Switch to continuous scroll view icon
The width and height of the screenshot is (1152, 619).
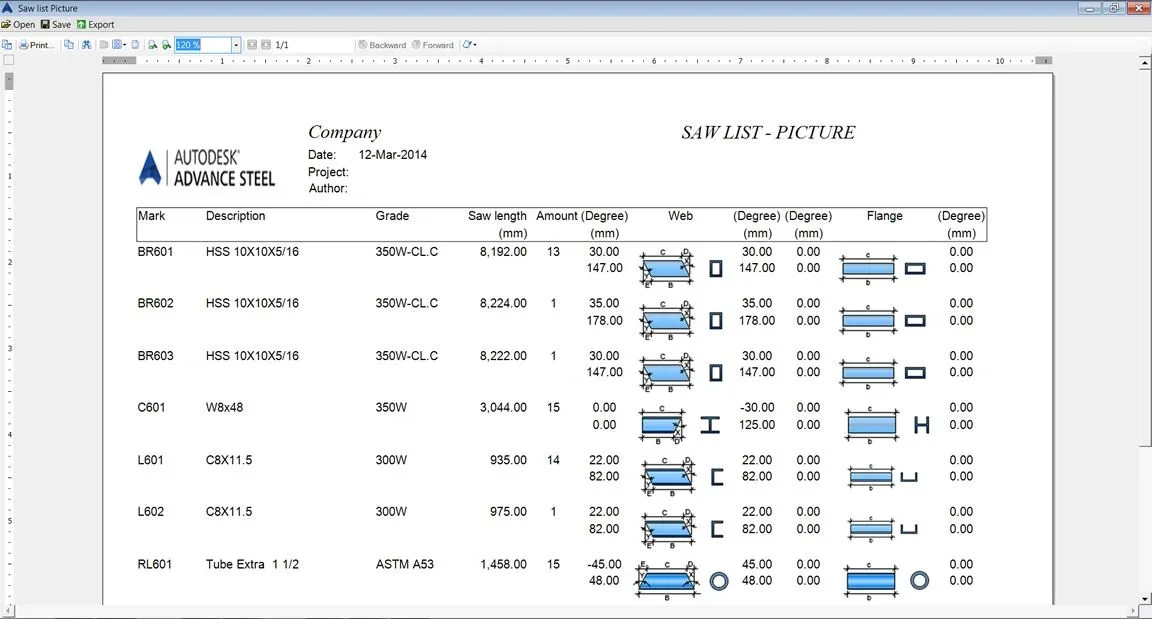(135, 45)
